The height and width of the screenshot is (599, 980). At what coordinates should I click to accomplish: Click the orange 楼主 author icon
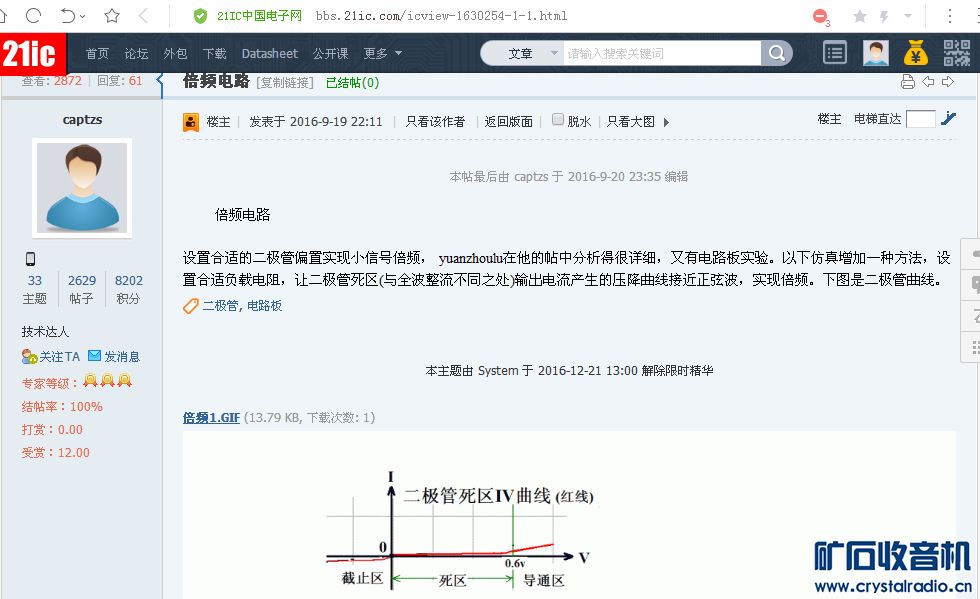click(191, 122)
